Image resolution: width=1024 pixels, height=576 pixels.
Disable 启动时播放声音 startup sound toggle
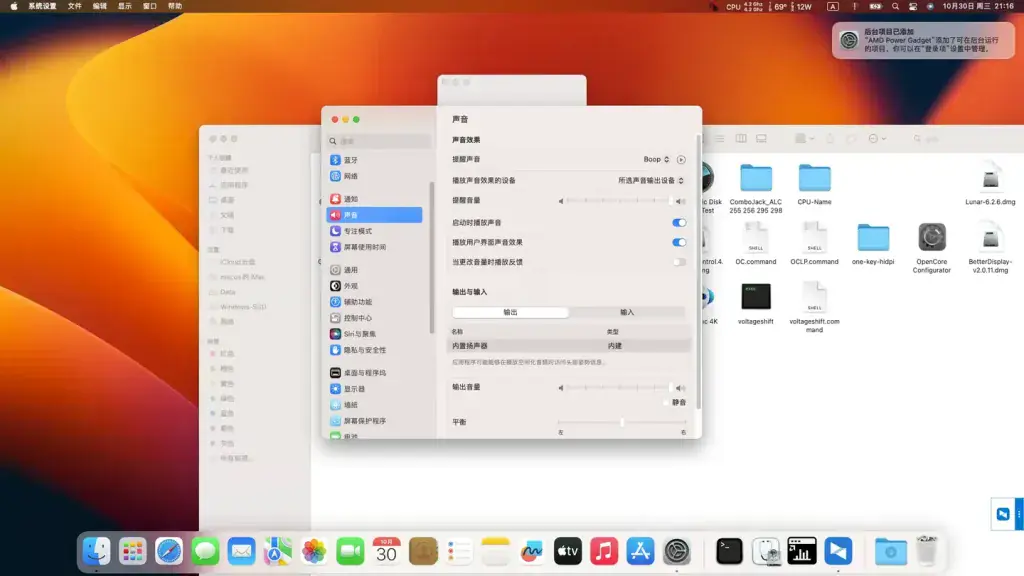coord(679,223)
